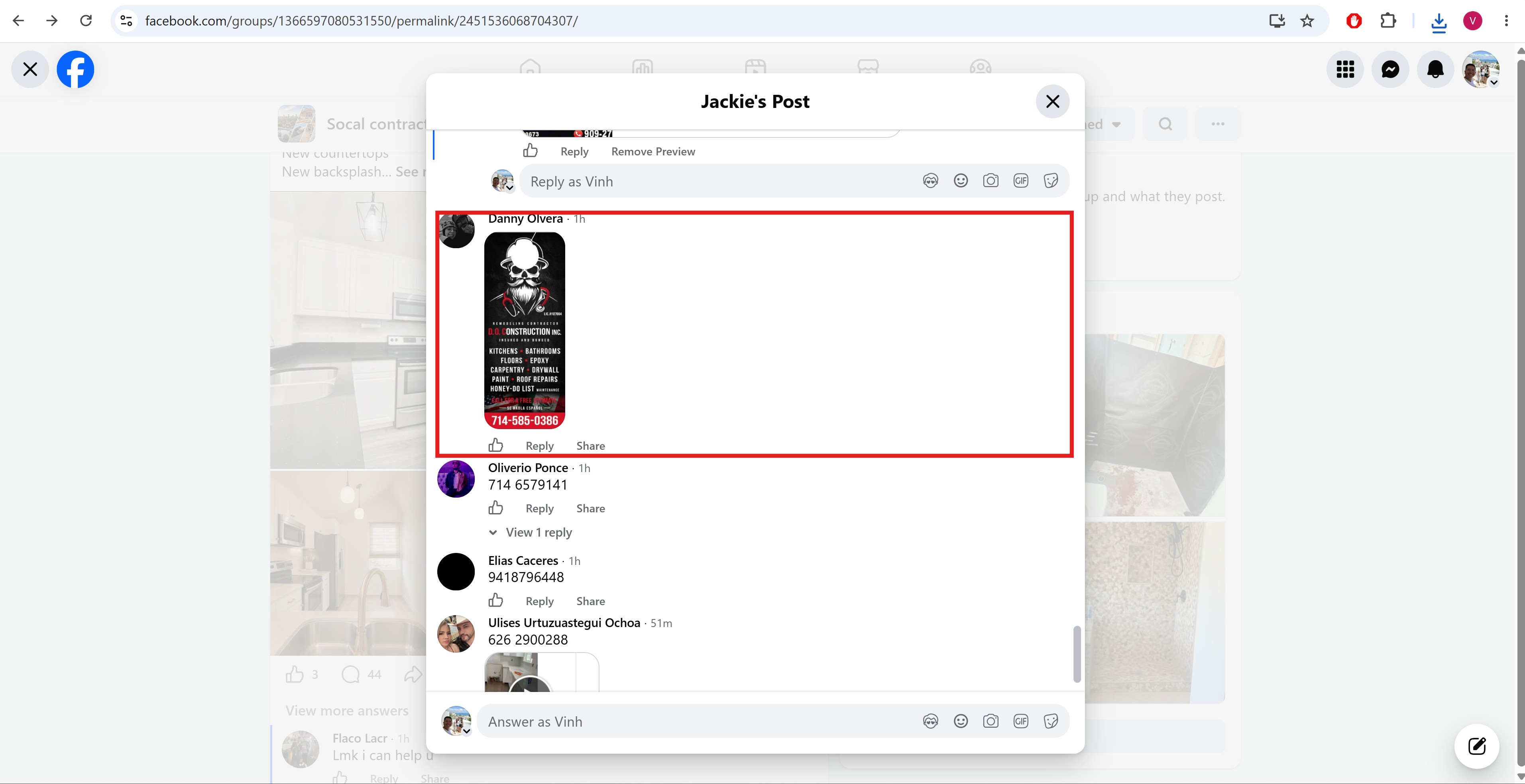The image size is (1525, 784).
Task: Click the red ad blocker extension icon
Action: tap(1354, 21)
